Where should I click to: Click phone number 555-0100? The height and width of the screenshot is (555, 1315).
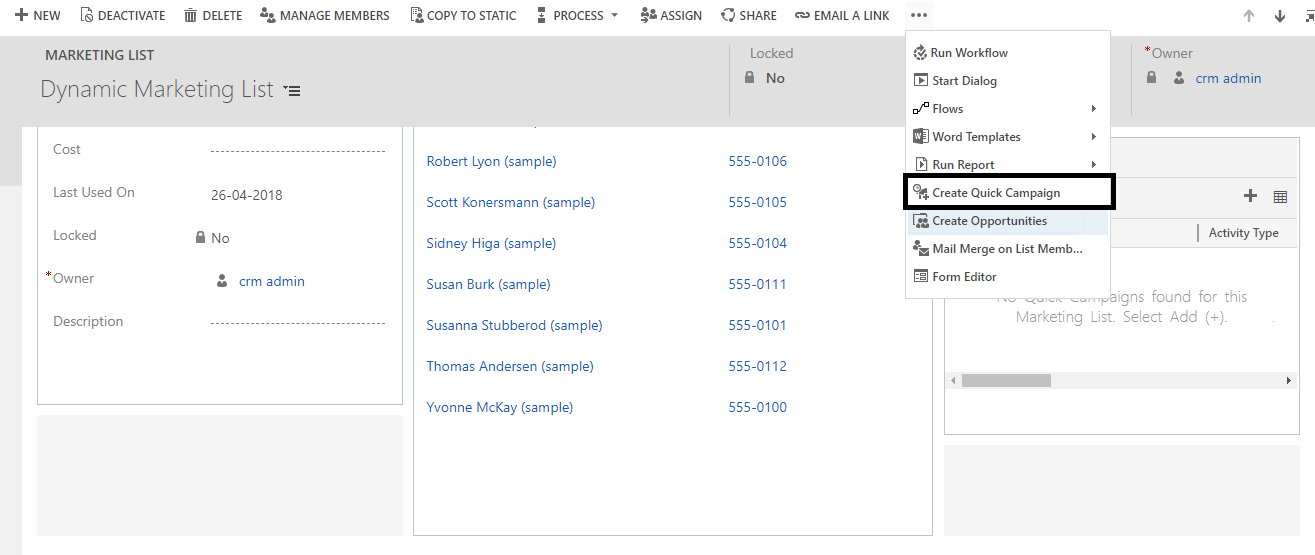click(x=757, y=407)
